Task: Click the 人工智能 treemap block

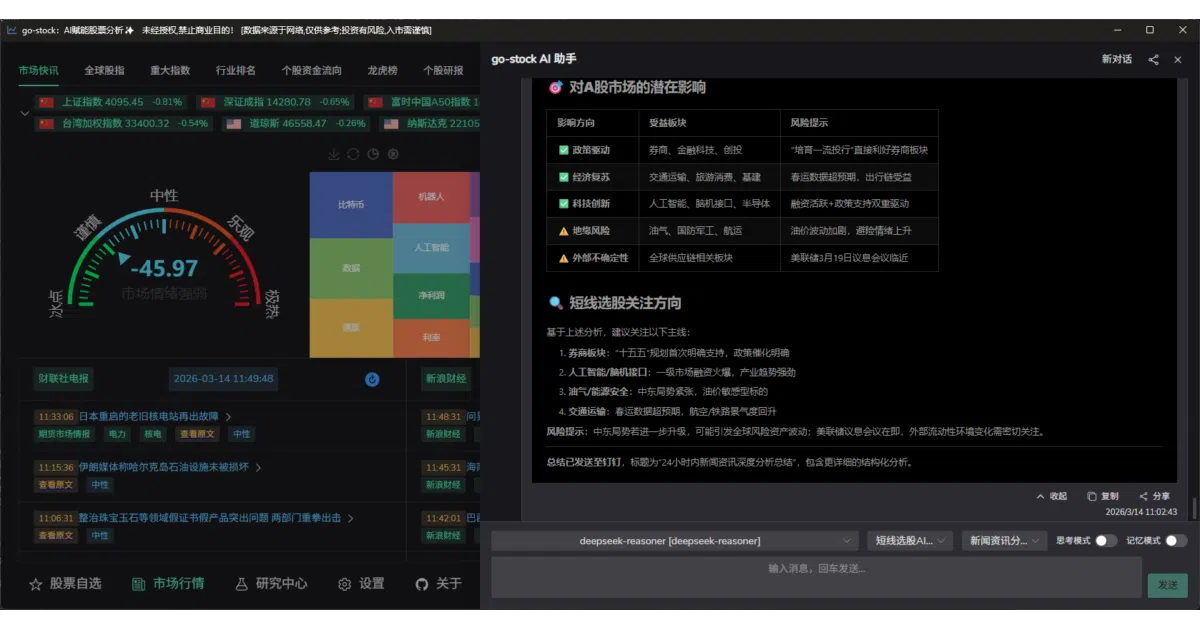Action: pyautogui.click(x=431, y=248)
